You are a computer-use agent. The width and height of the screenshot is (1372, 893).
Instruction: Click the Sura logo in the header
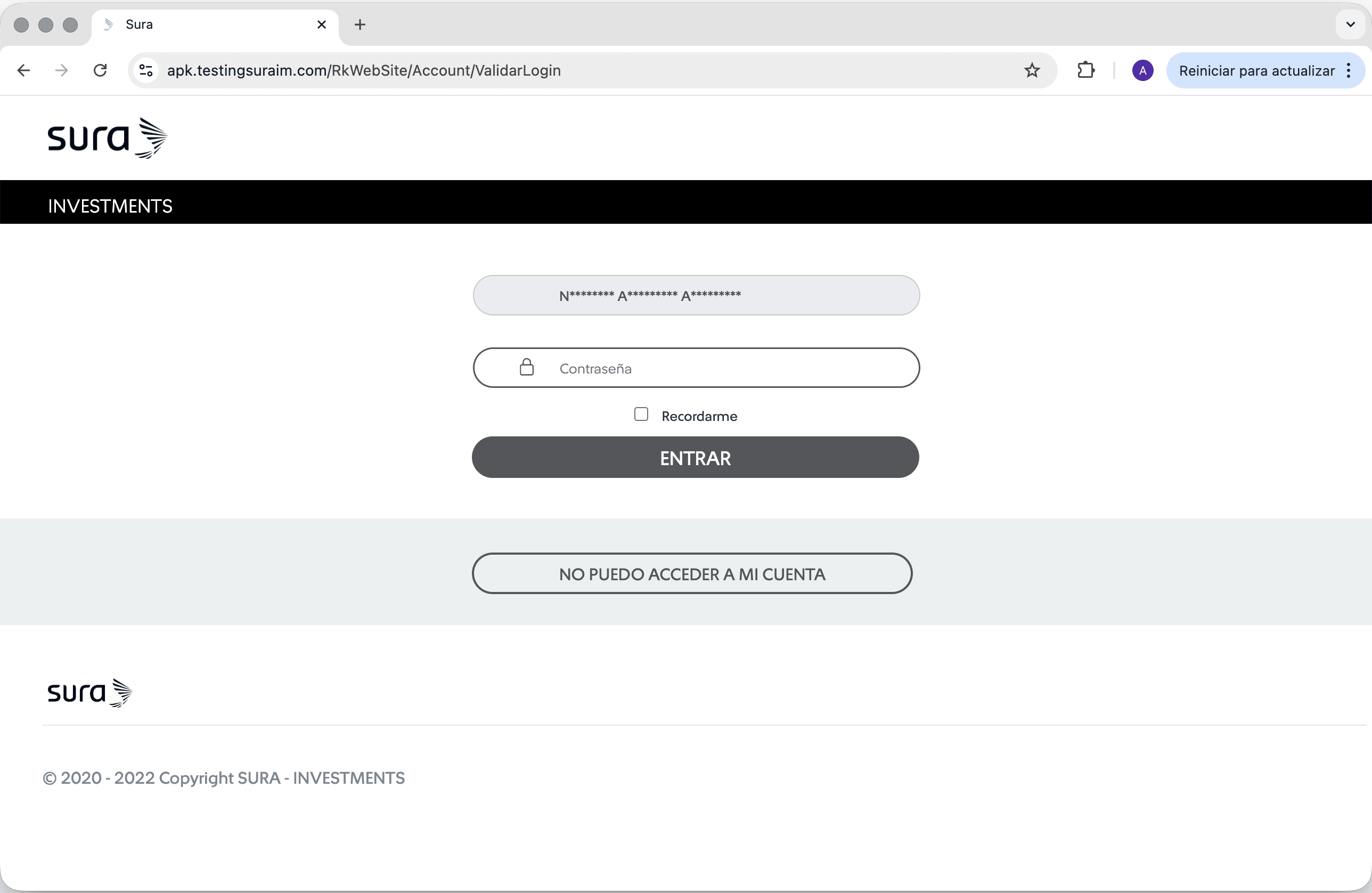pyautogui.click(x=107, y=139)
